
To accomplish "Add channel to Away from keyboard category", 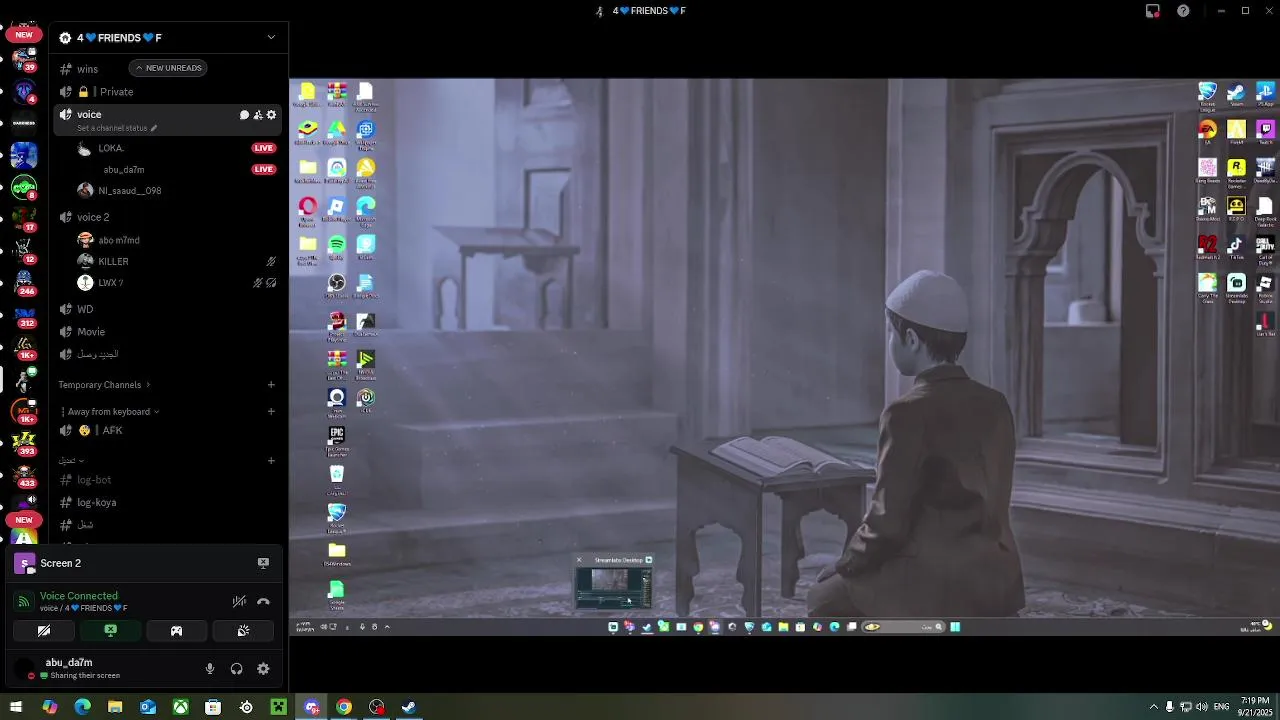I will coord(271,412).
